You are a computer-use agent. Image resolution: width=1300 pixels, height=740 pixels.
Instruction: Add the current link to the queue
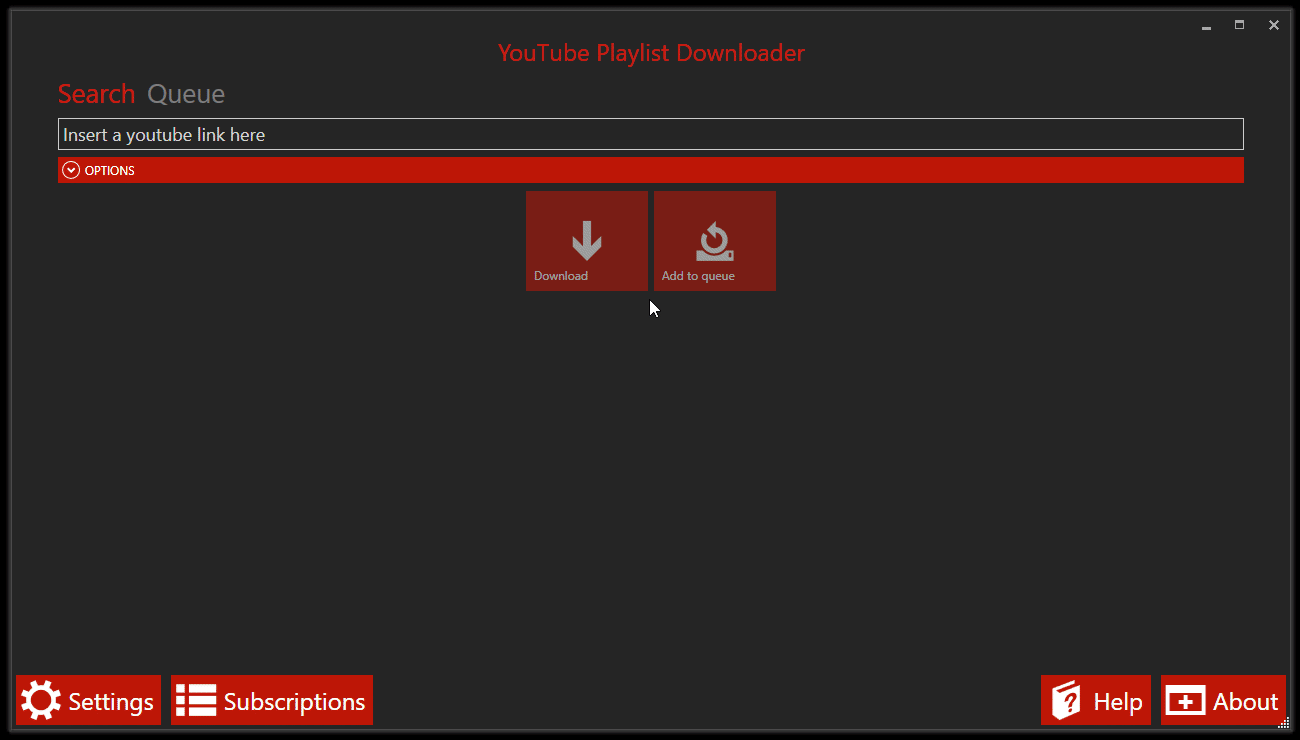click(714, 240)
